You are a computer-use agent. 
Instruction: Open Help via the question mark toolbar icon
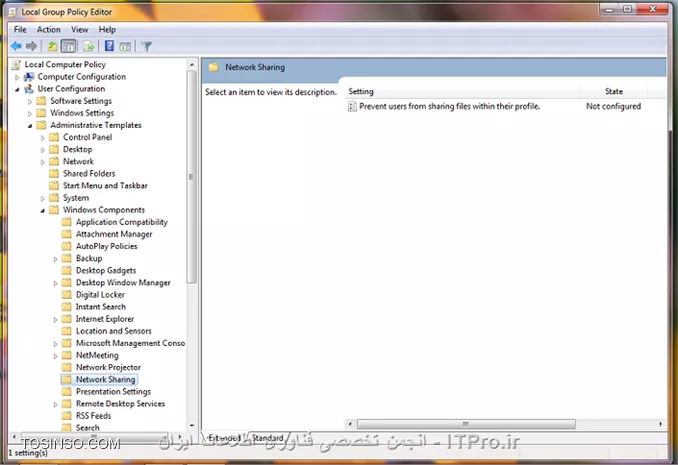(109, 45)
